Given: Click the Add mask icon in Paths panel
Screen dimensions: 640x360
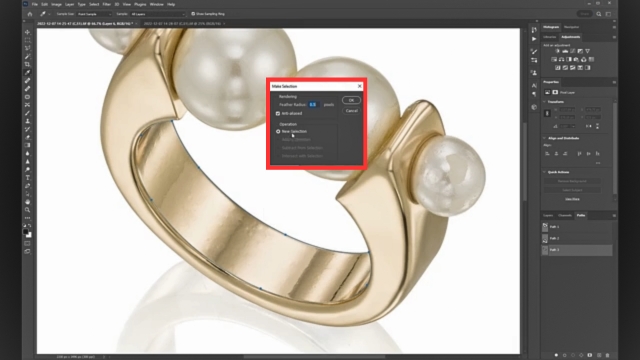Looking at the screenshot, I should [x=590, y=356].
